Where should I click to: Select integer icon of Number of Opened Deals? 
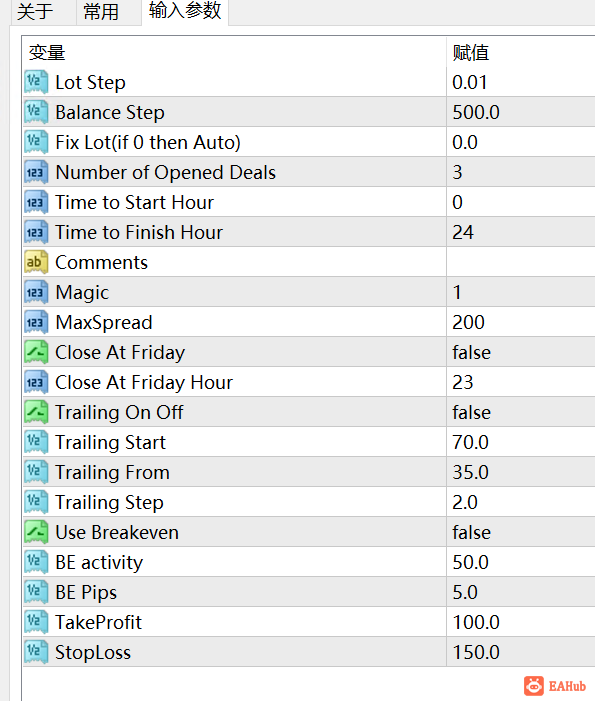click(x=36, y=172)
